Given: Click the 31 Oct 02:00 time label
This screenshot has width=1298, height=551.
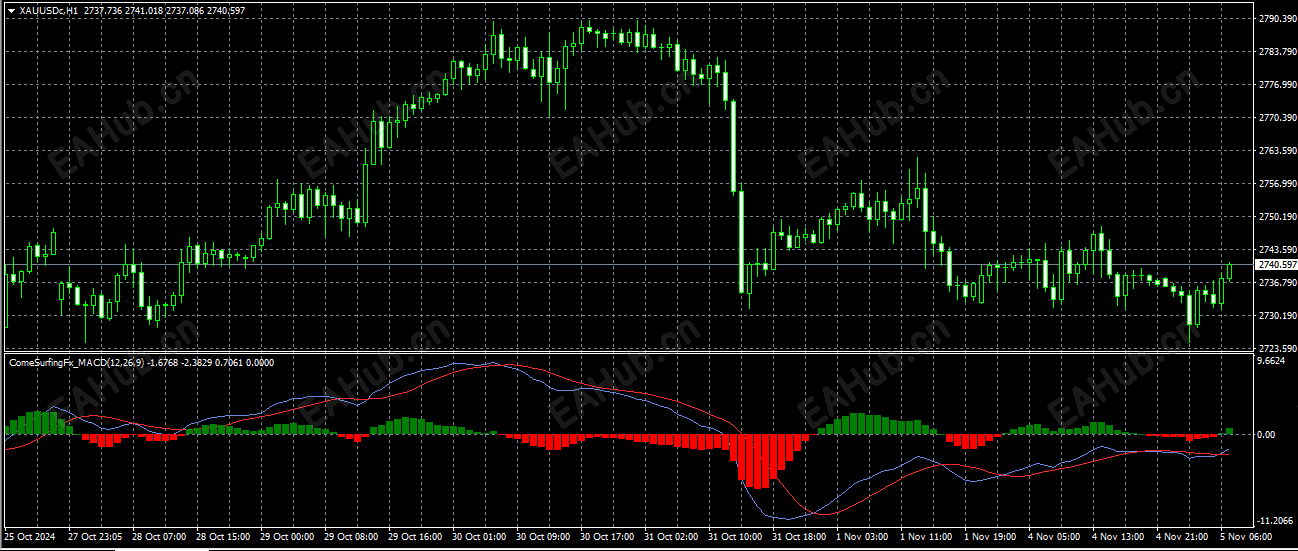Looking at the screenshot, I should point(671,537).
